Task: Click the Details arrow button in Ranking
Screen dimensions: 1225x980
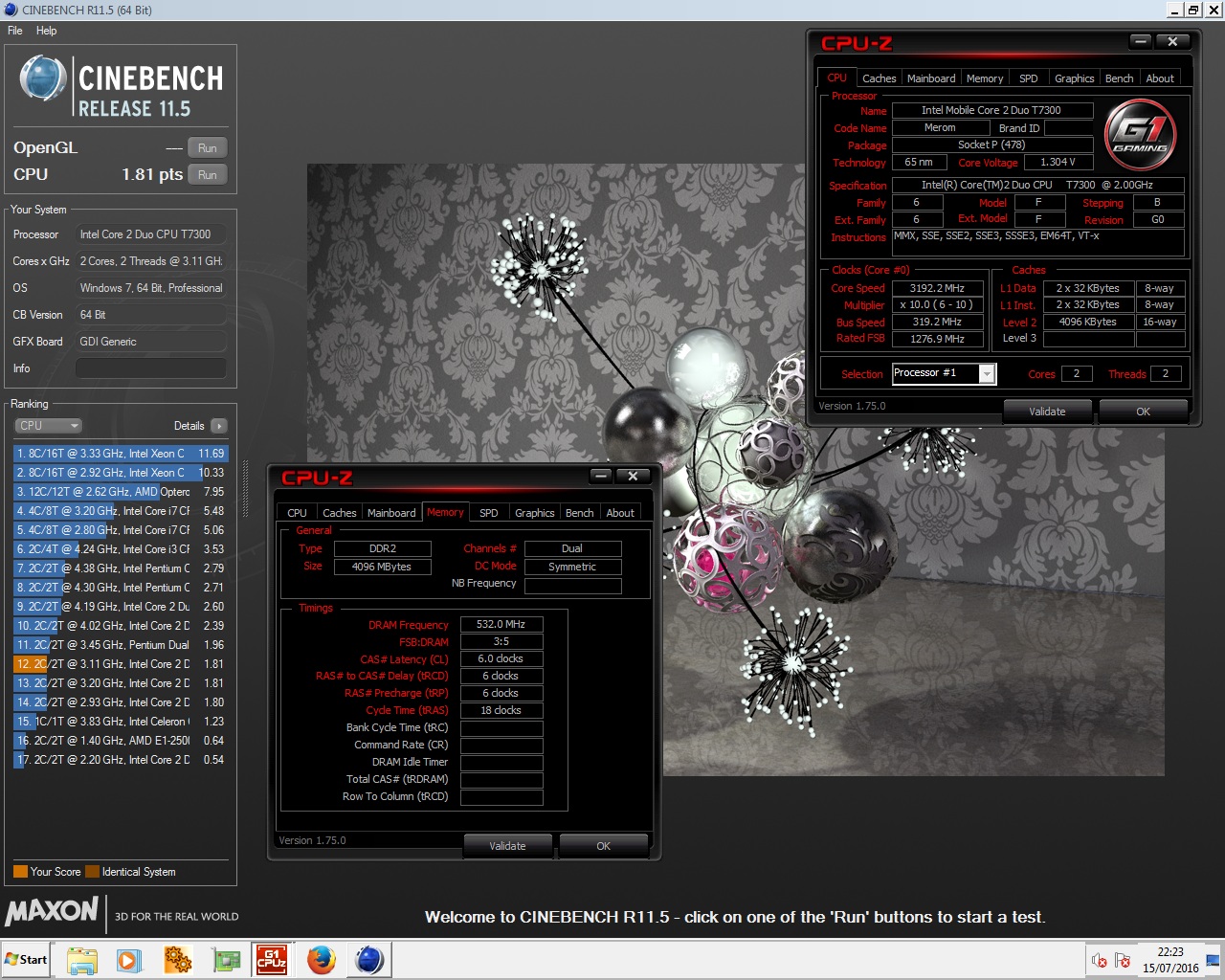Action: point(219,426)
